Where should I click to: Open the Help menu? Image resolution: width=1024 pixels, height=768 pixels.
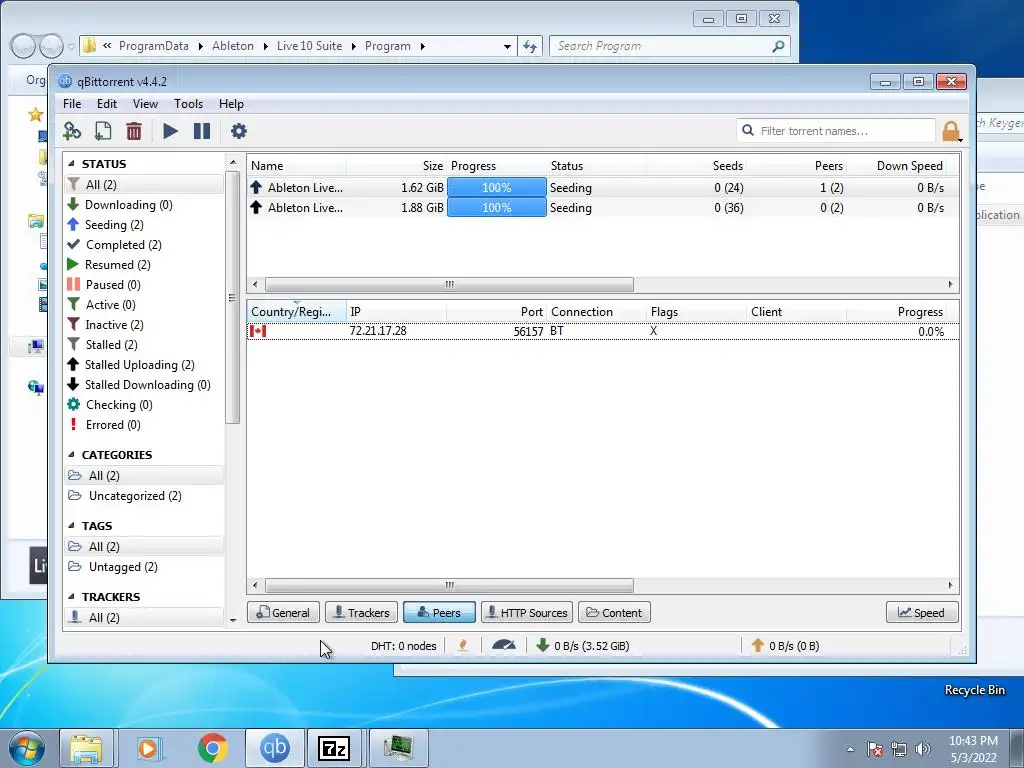coord(231,104)
